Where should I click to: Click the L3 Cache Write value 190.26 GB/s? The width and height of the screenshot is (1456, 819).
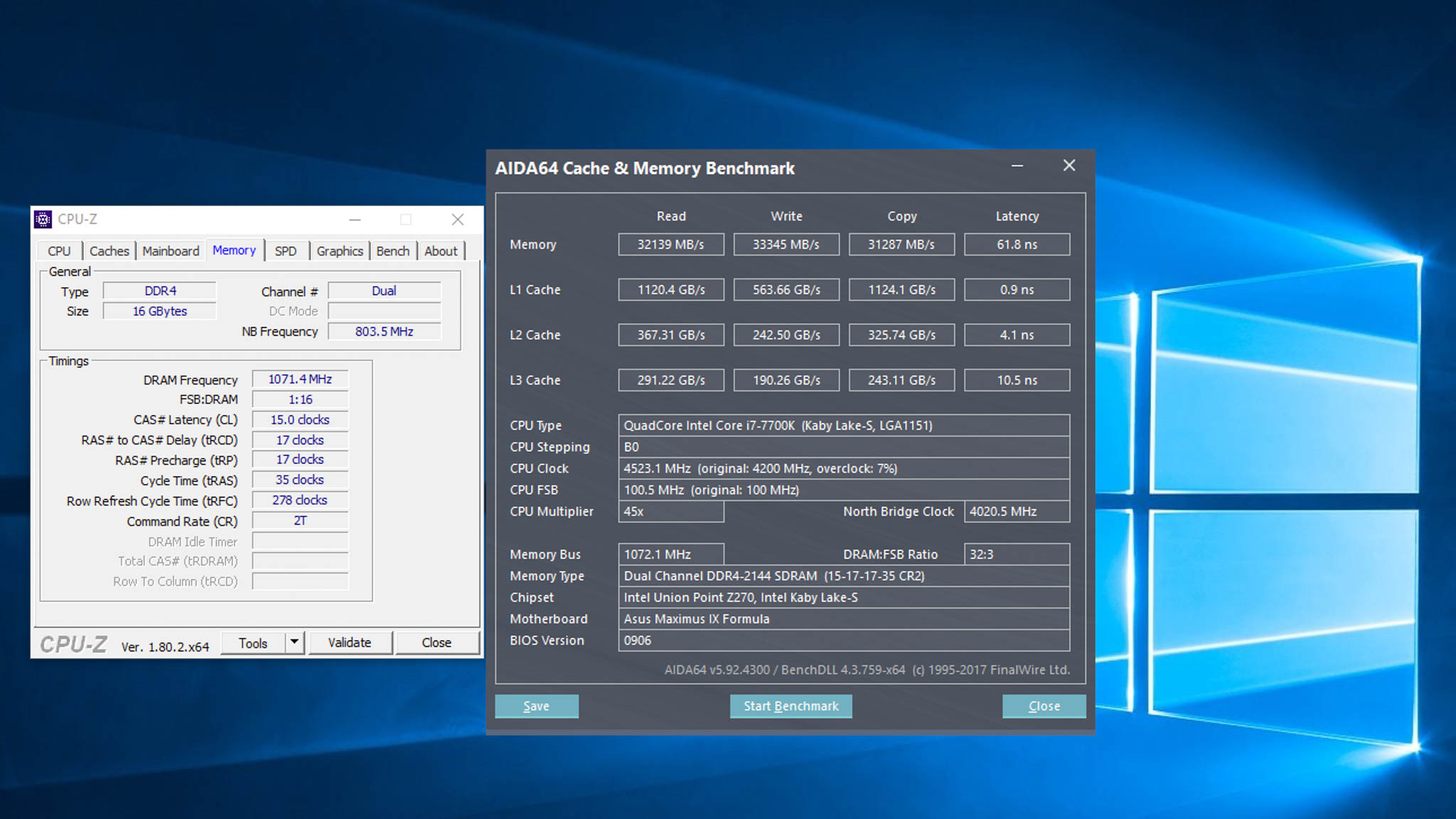coord(786,380)
